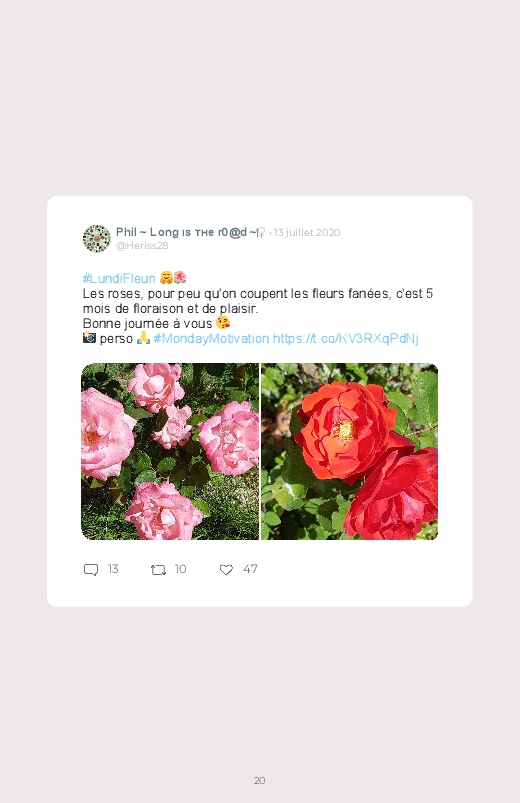
Task: View the red roses photo
Action: coord(349,451)
